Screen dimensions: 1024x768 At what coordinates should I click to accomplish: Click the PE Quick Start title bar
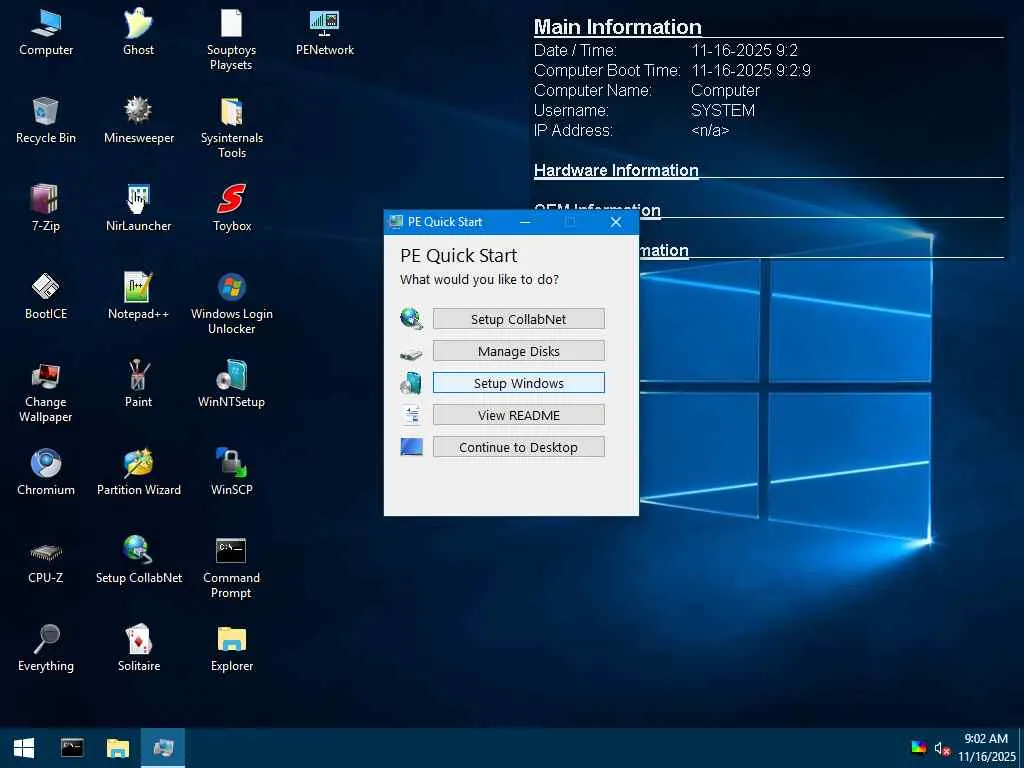[x=451, y=222]
